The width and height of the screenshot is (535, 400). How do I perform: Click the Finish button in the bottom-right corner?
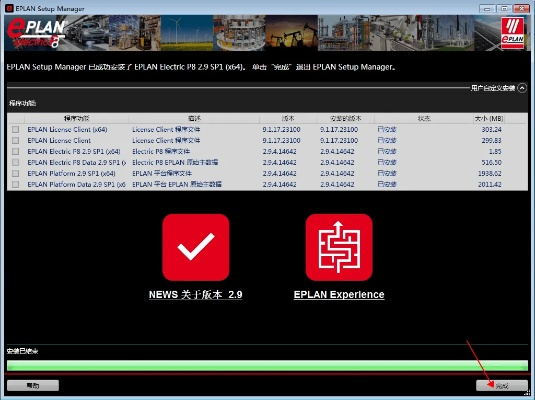click(502, 386)
